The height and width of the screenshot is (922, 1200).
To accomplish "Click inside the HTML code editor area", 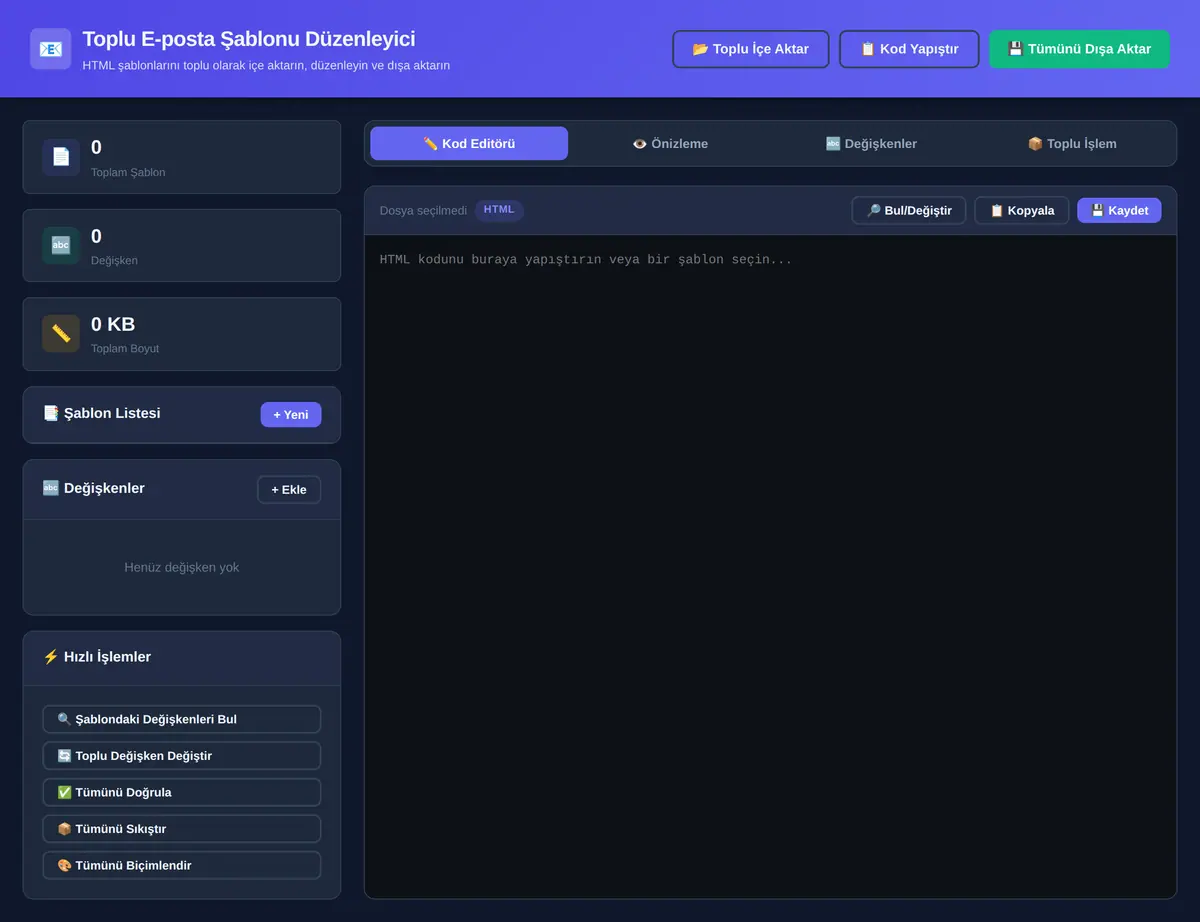I will 770,566.
